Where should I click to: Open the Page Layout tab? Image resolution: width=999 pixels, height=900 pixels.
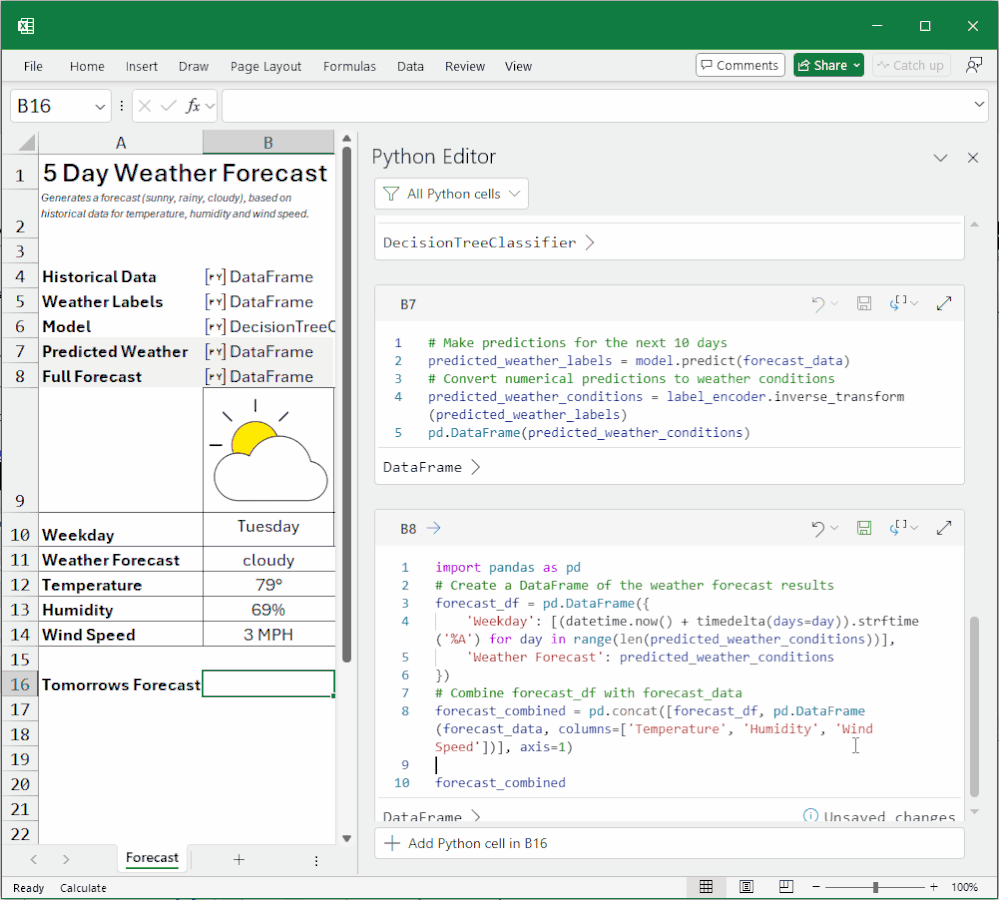(266, 66)
